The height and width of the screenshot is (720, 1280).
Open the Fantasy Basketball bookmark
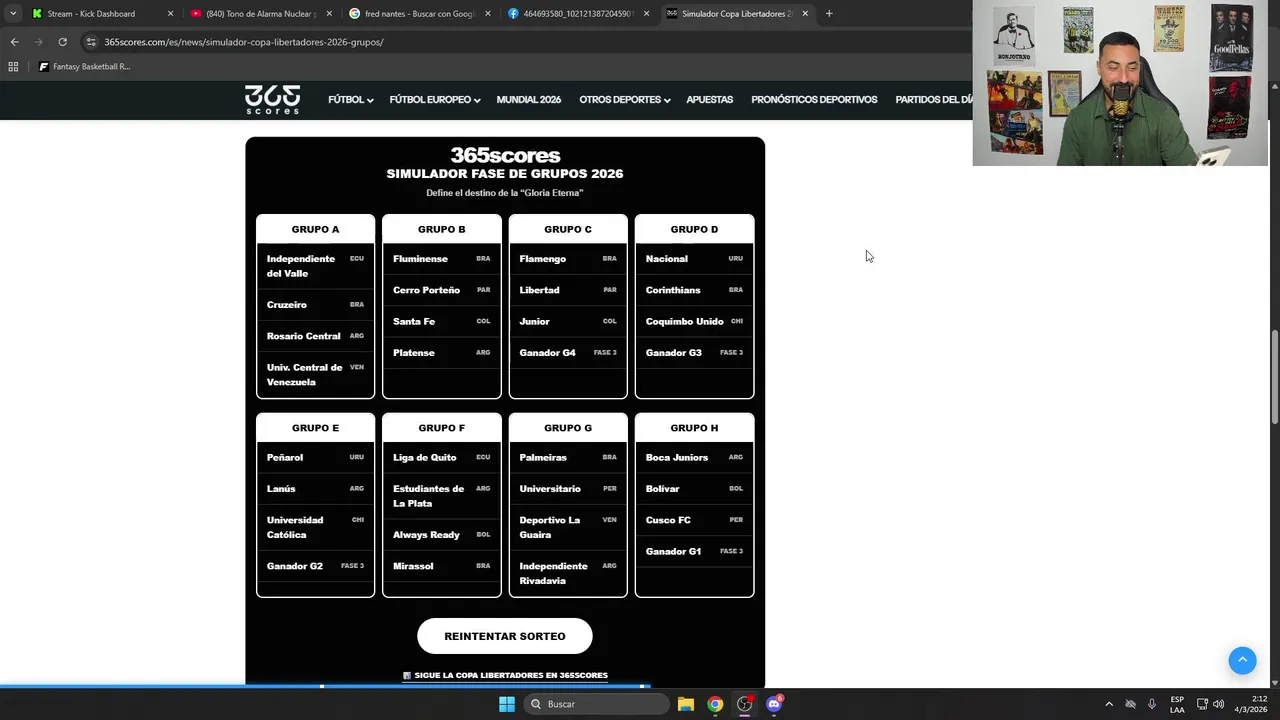tap(85, 67)
